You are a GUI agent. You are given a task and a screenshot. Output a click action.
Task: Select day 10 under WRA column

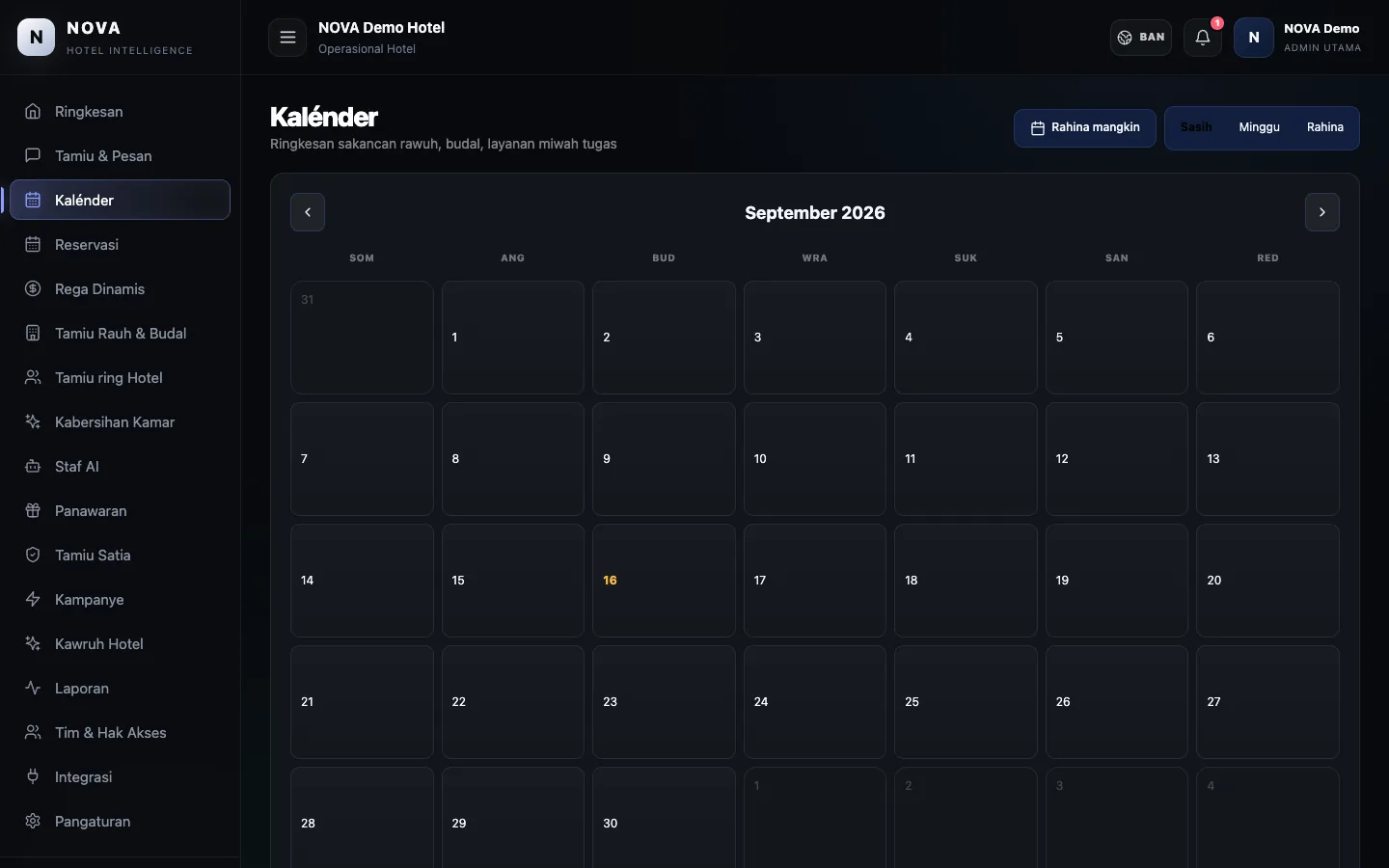click(815, 459)
